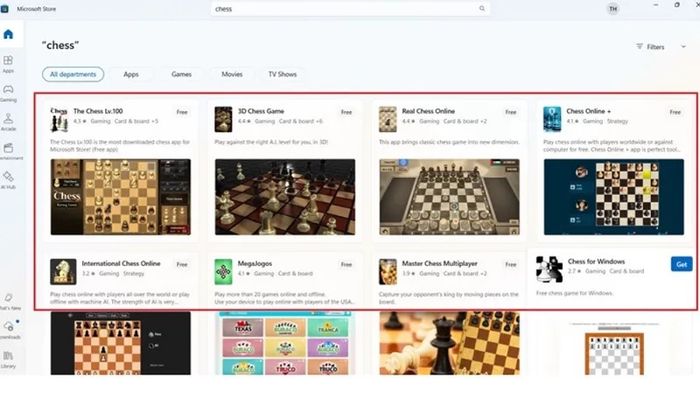Click "Play against the right A.I. level" description
The image size is (700, 394).
[x=271, y=142]
